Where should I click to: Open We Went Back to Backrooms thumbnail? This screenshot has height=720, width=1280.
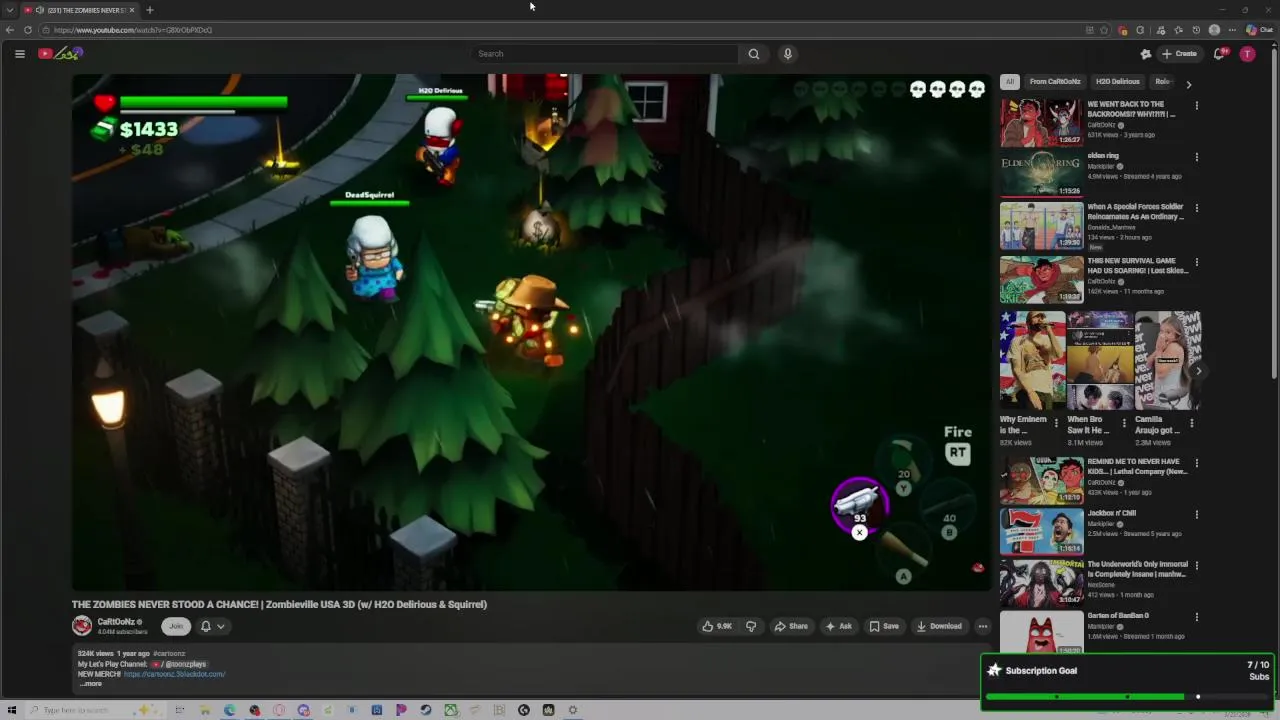(x=1041, y=122)
